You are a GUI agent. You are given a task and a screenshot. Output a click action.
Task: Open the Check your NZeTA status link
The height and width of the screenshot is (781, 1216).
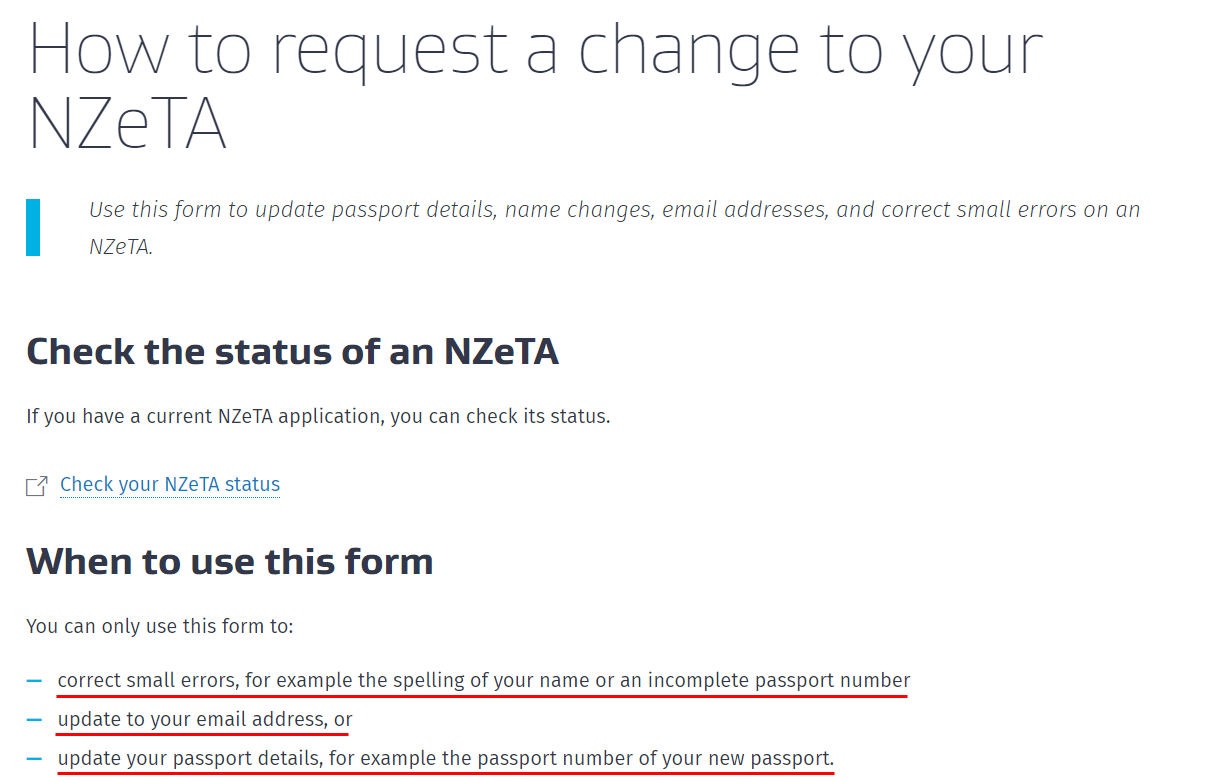(x=169, y=485)
